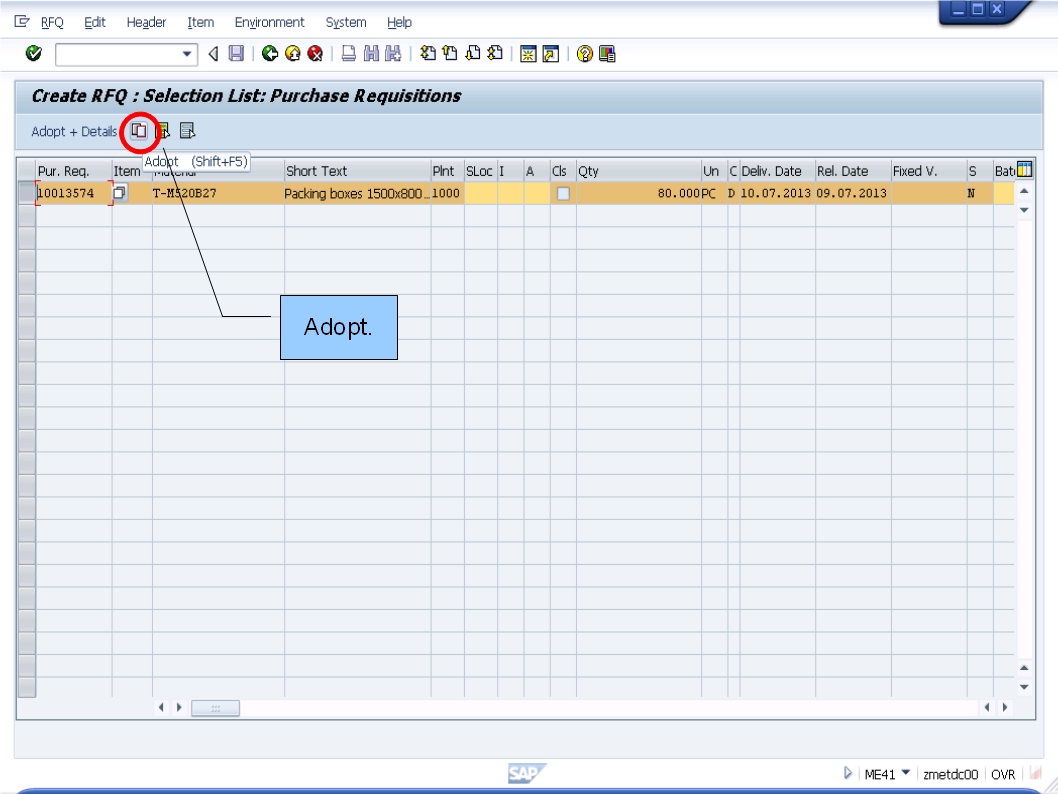The width and height of the screenshot is (1058, 794).
Task: Toggle the Cls checkbox for the requisition row
Action: point(561,194)
